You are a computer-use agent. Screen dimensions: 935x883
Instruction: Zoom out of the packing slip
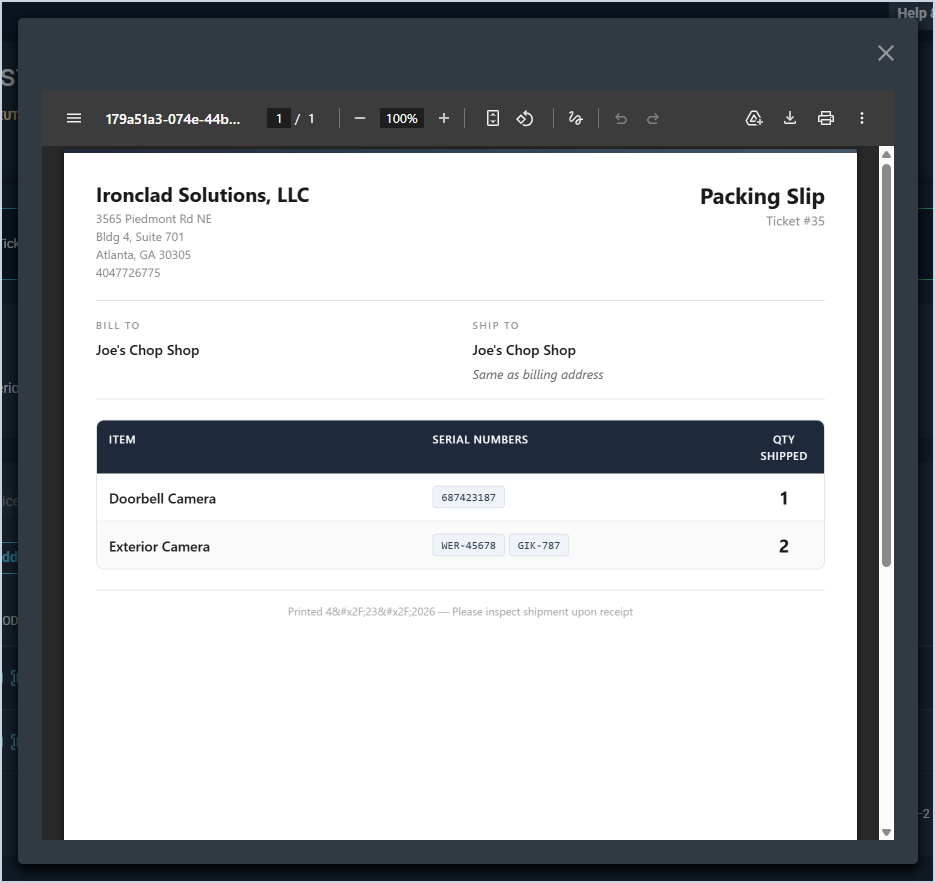360,118
